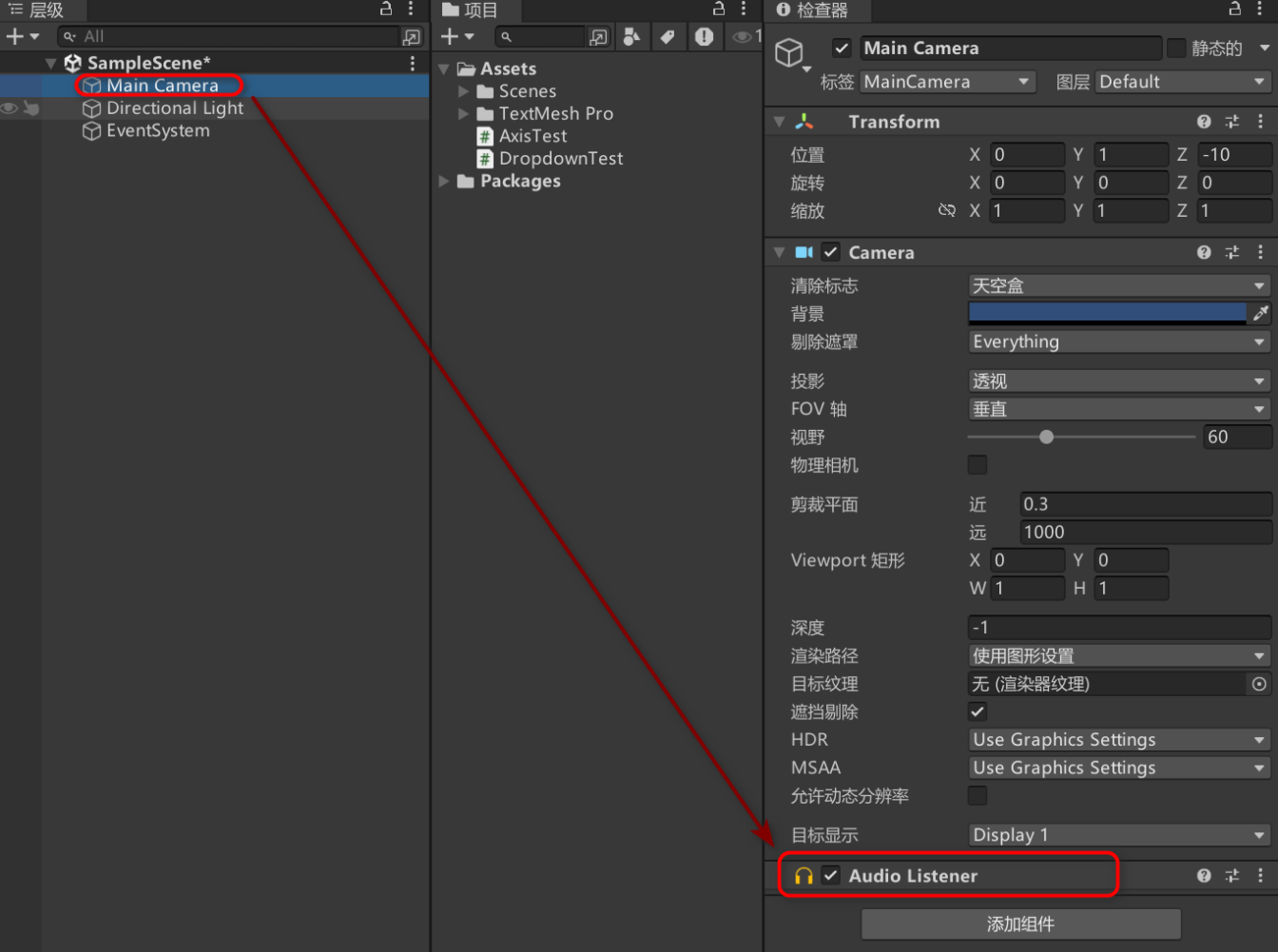Open background color swatch

click(1107, 313)
